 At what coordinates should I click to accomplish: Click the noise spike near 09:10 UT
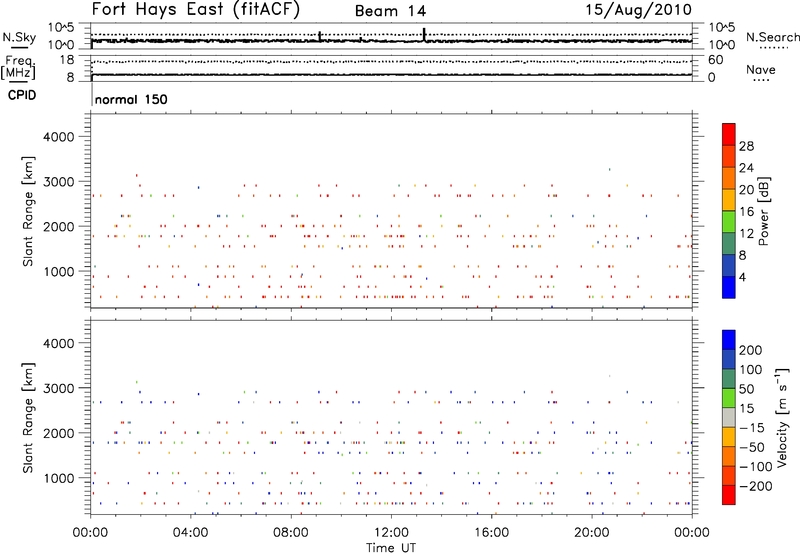tap(320, 36)
